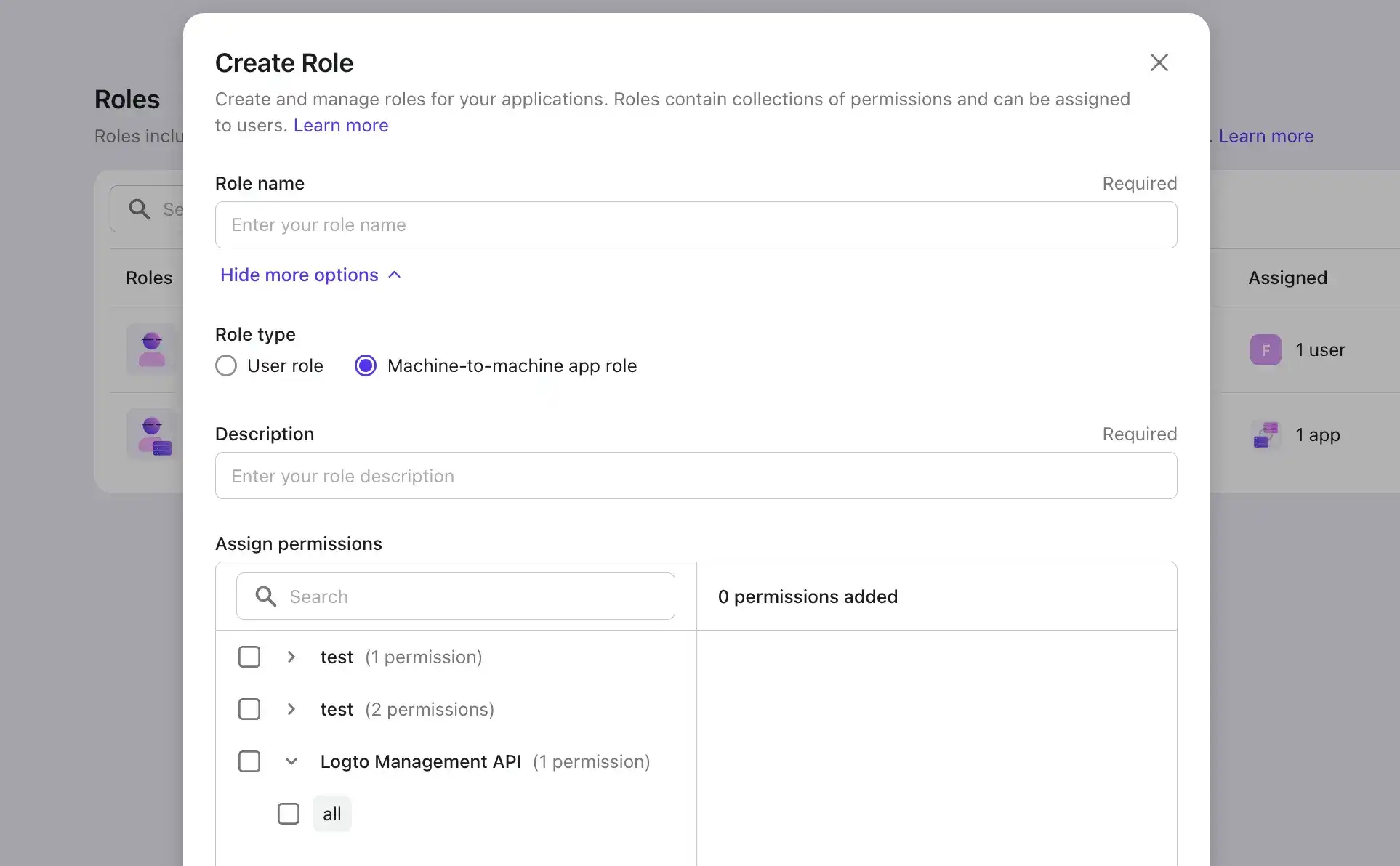The height and width of the screenshot is (866, 1400).
Task: Check the first test resource checkbox
Action: 249,657
